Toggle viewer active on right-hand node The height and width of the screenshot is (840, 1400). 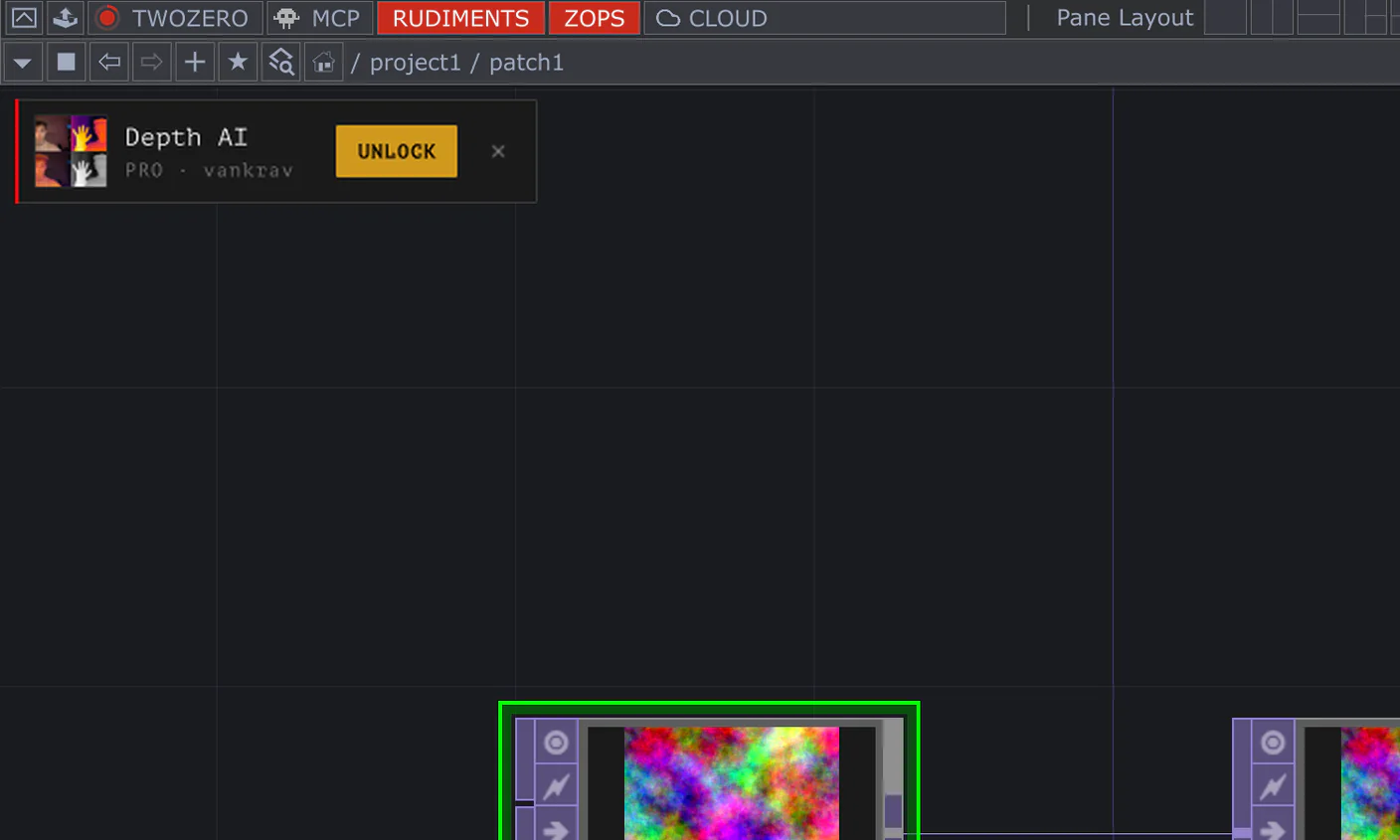[1273, 742]
